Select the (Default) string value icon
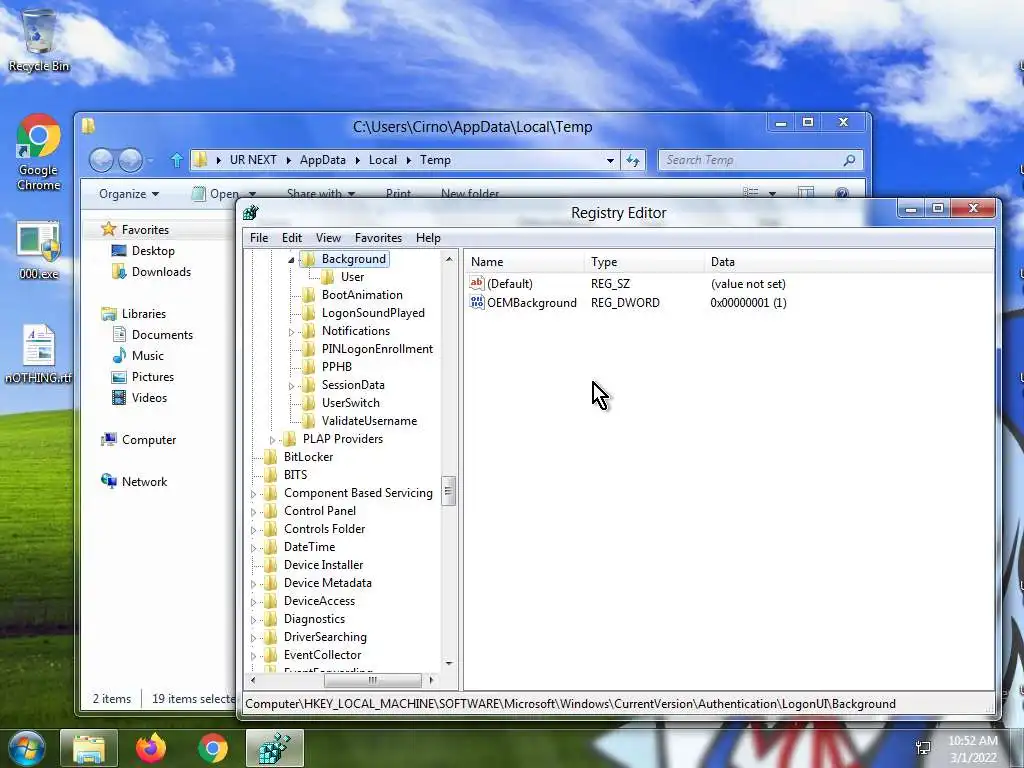 coord(477,283)
